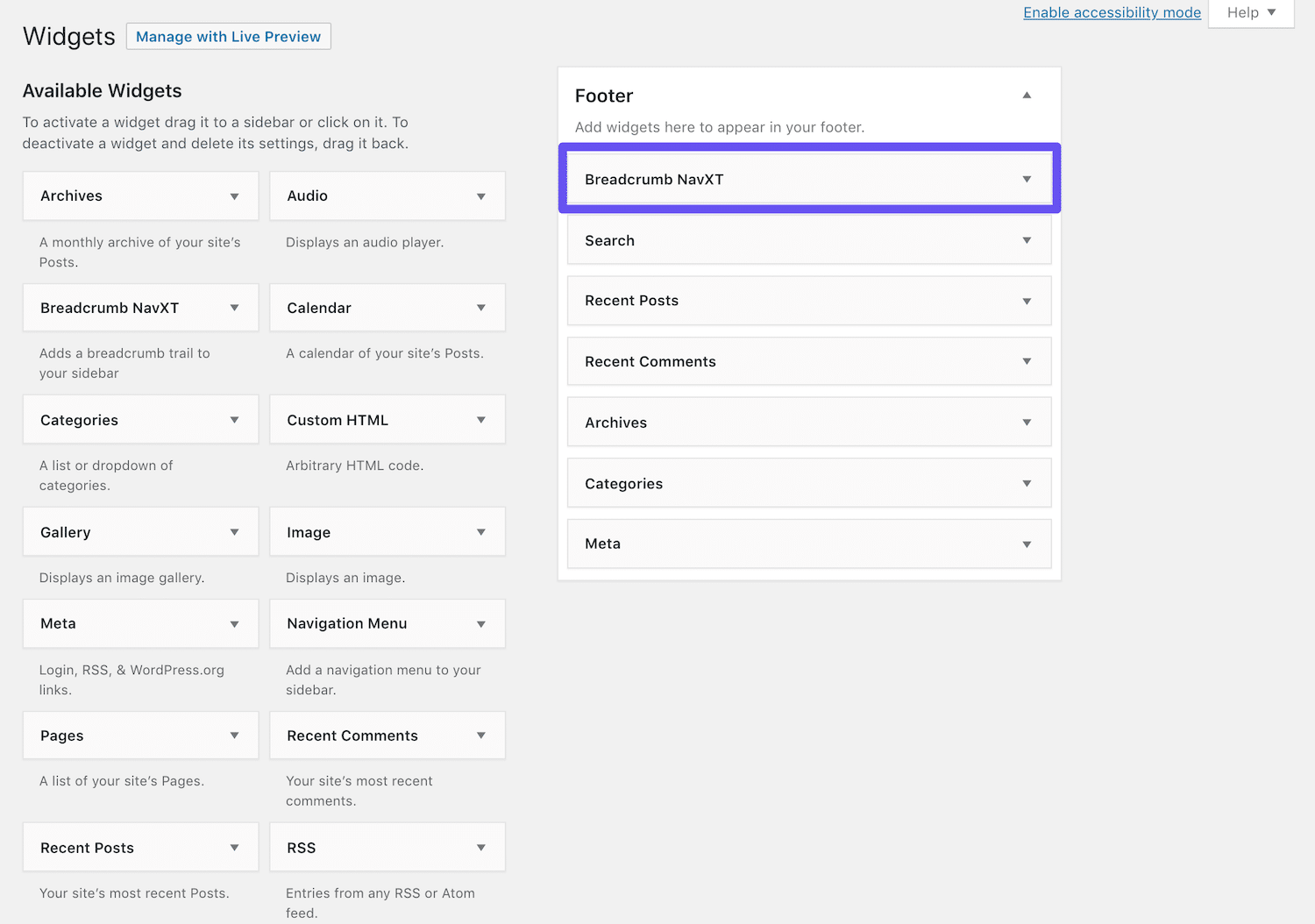
Task: Collapse the Footer widget area
Action: click(1027, 95)
